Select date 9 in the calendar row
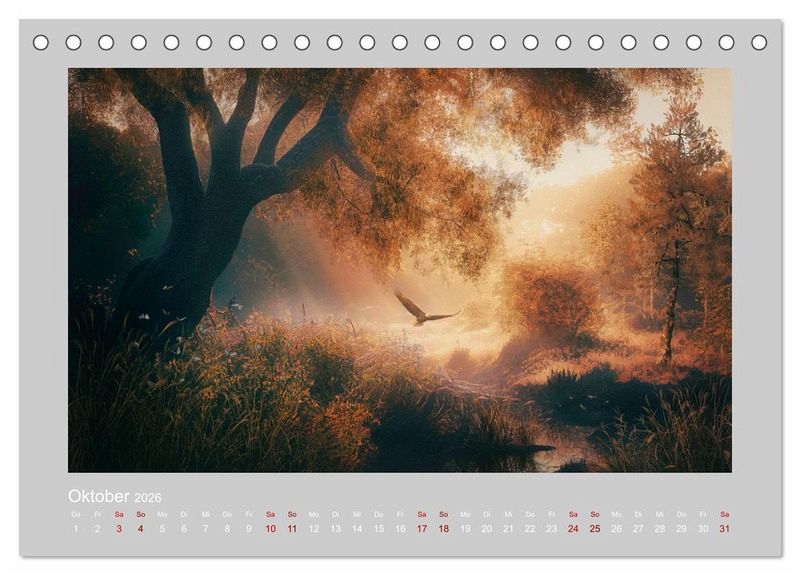Screen dimensions: 800x575 pyautogui.click(x=249, y=529)
